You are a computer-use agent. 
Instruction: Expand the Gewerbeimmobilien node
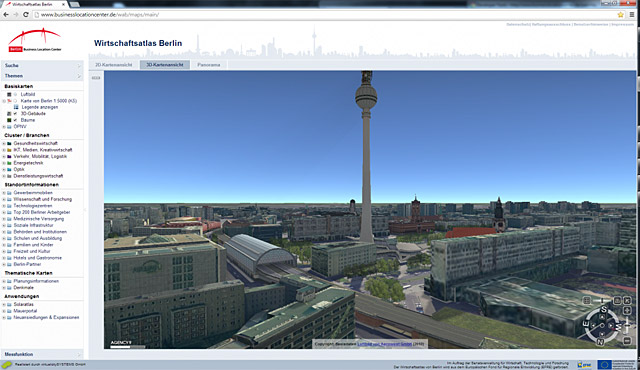tap(4, 193)
